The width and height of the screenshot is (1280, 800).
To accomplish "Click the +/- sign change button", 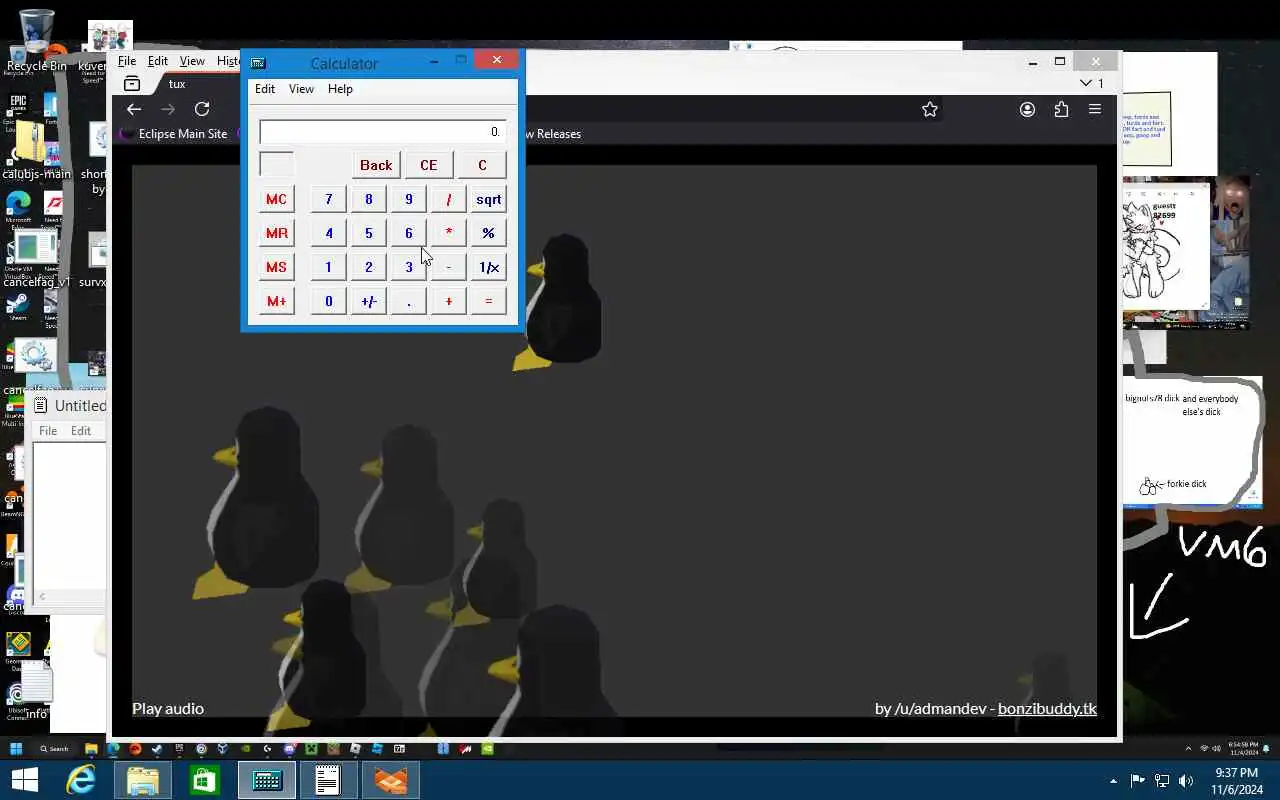I will 368,301.
